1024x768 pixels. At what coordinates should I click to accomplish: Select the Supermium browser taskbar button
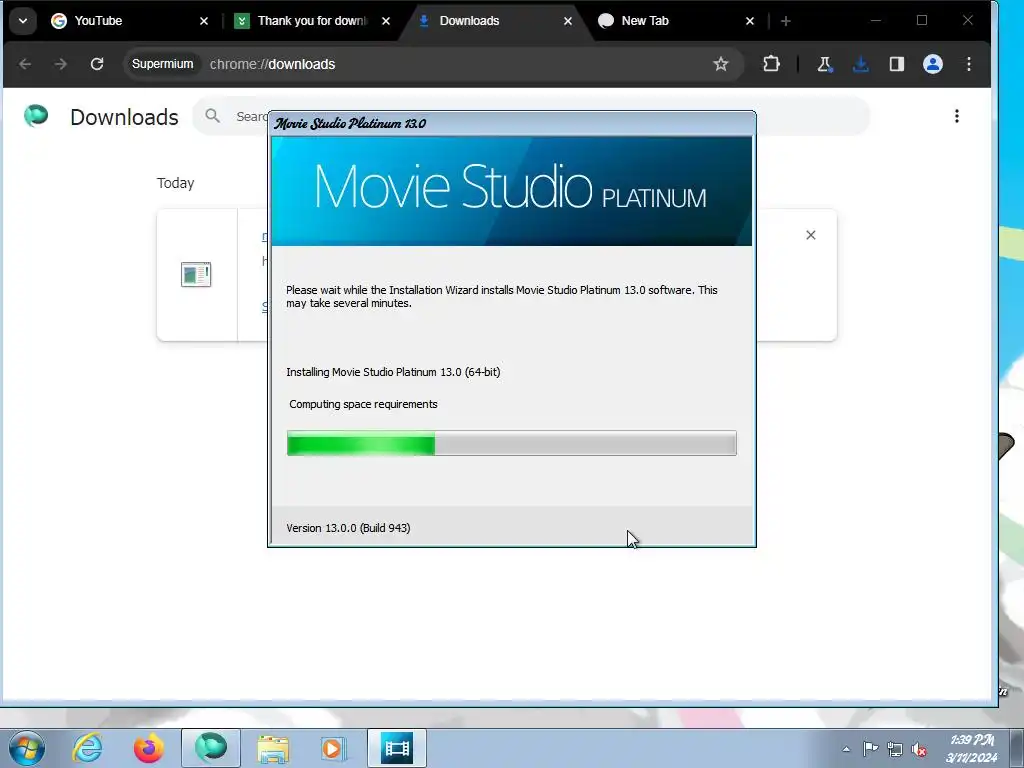pyautogui.click(x=211, y=748)
